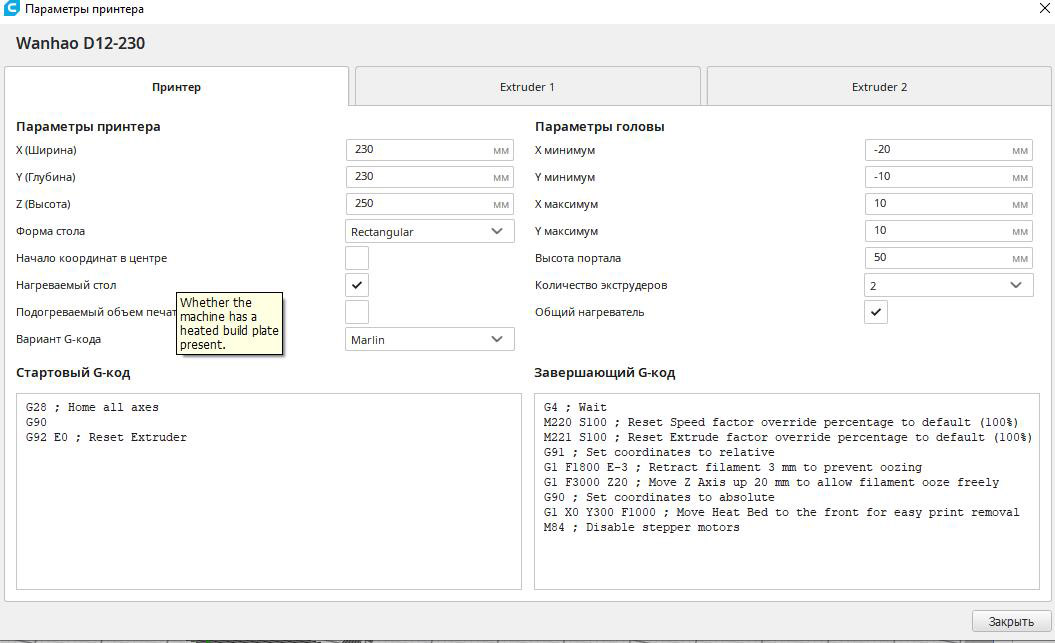Select the 'Высота портала' input field
1055x643 pixels.
pos(937,258)
